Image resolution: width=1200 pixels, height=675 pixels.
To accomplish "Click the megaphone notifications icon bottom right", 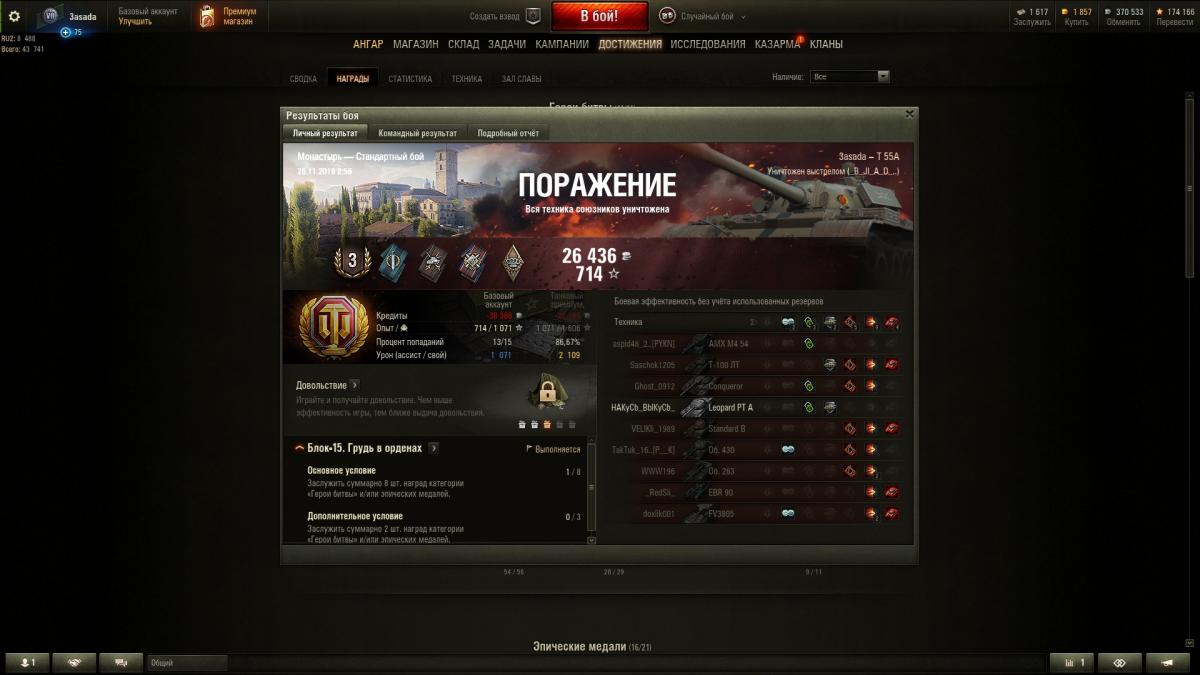I will pos(1167,662).
